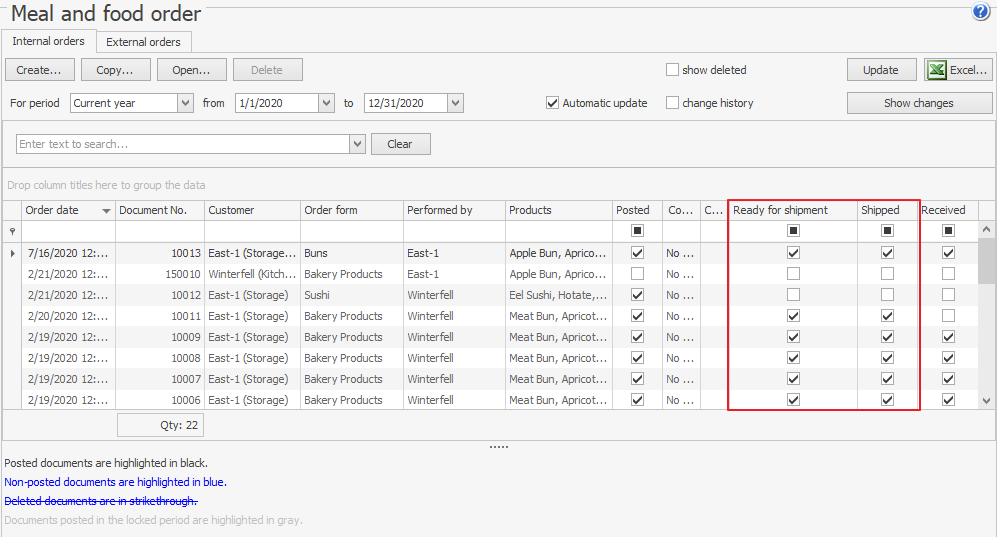Enable the change history checkbox
The height and width of the screenshot is (537, 997).
coord(673,103)
